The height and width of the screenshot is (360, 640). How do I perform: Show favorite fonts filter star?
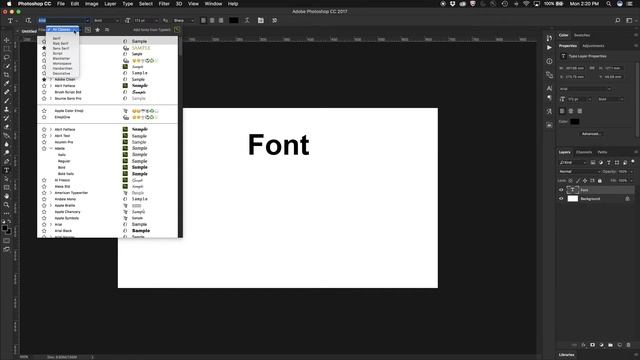click(97, 30)
